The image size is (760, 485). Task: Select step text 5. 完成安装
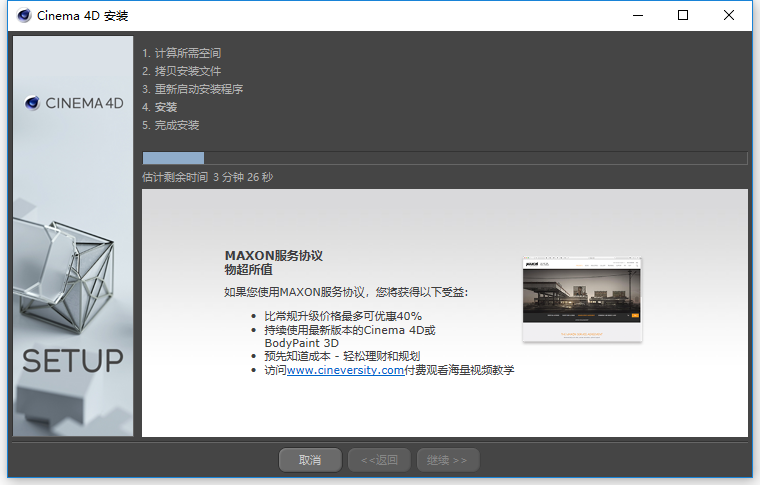[171, 125]
